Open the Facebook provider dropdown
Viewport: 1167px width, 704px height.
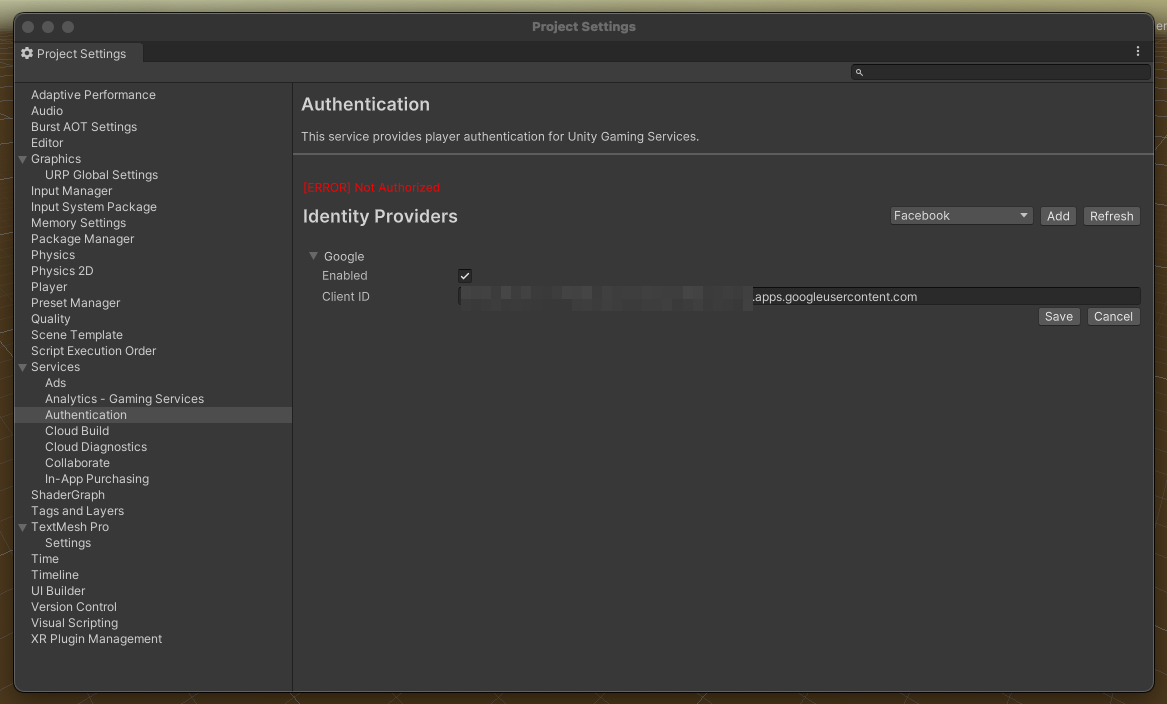pos(960,215)
